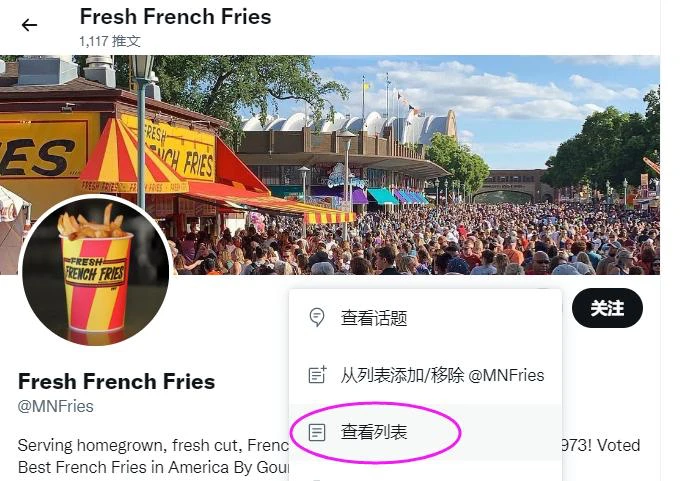This screenshot has height=481, width=682.
Task: Open the fries cup profile avatar
Action: click(x=96, y=271)
